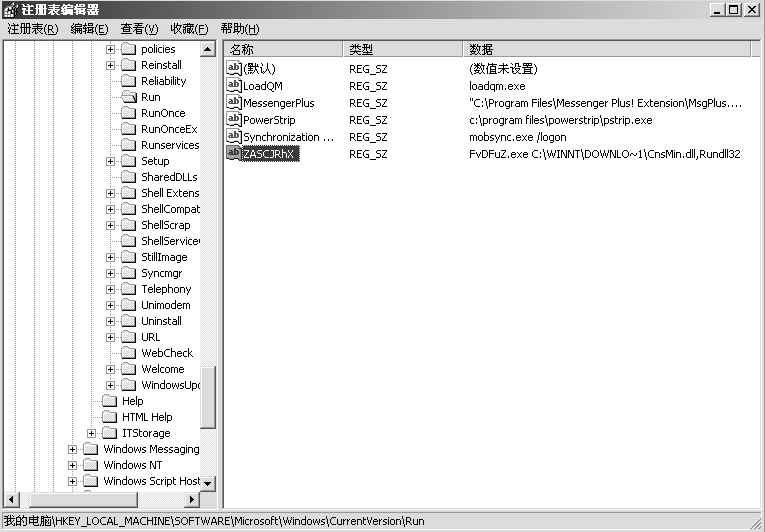Click the Runservices folder icon
Image resolution: width=765 pixels, height=532 pixels.
128,145
